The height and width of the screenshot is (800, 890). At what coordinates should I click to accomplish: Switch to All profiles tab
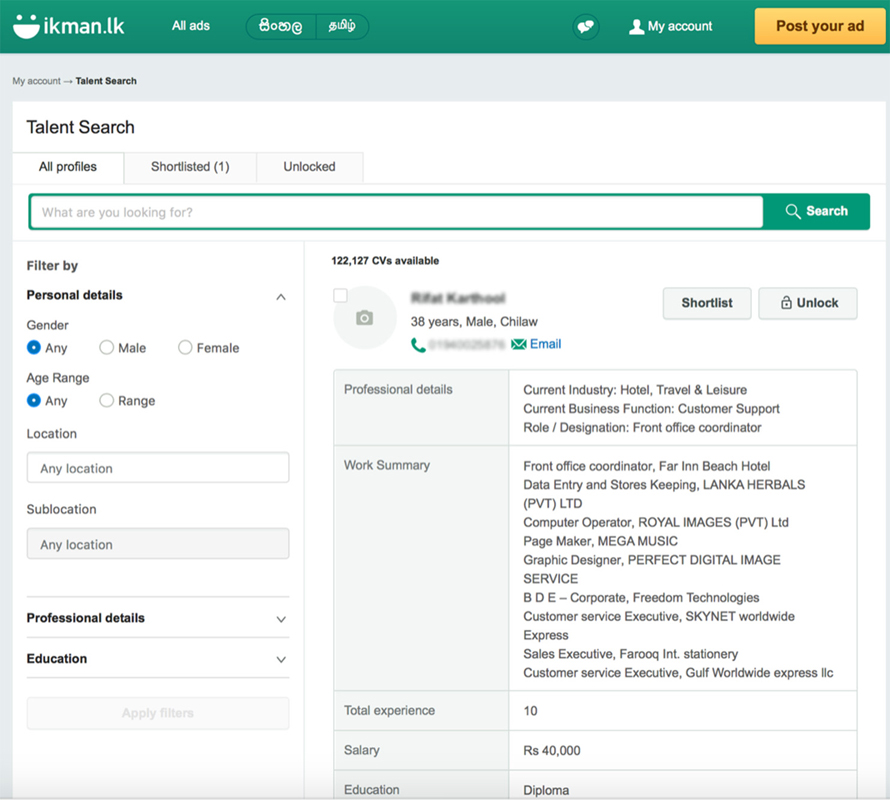coord(68,167)
